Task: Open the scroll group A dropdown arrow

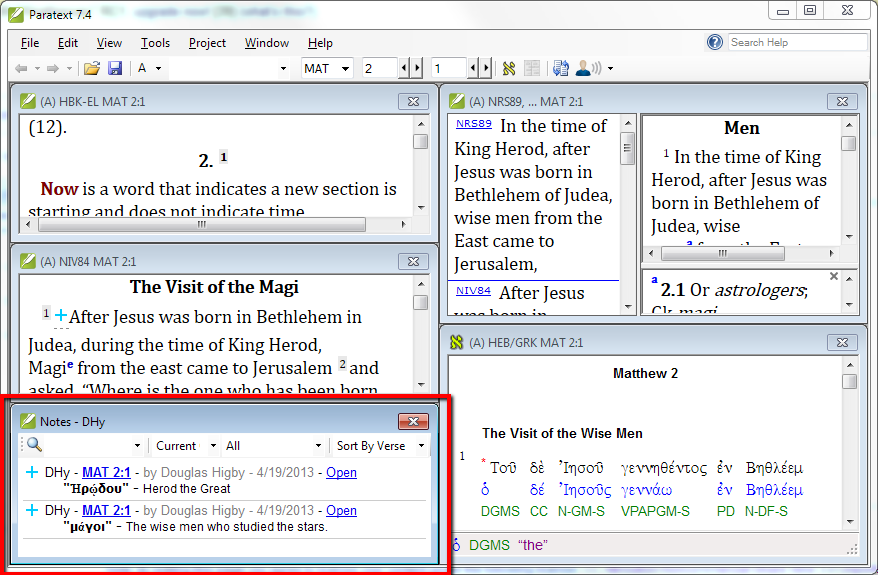Action: pyautogui.click(x=158, y=69)
